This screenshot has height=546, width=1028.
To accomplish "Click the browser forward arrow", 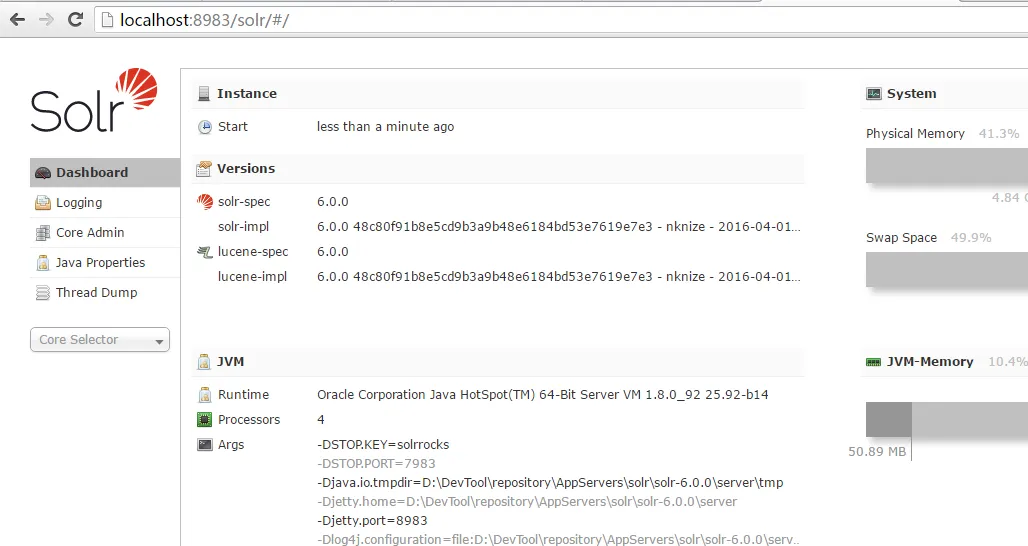I will click(46, 20).
